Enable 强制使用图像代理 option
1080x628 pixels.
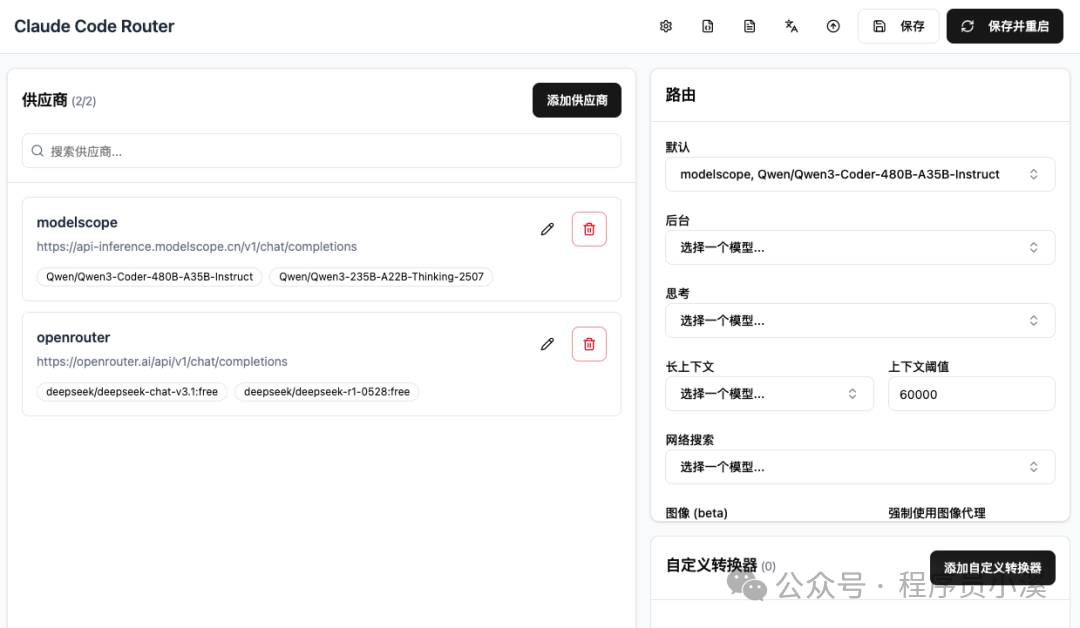pos(938,512)
